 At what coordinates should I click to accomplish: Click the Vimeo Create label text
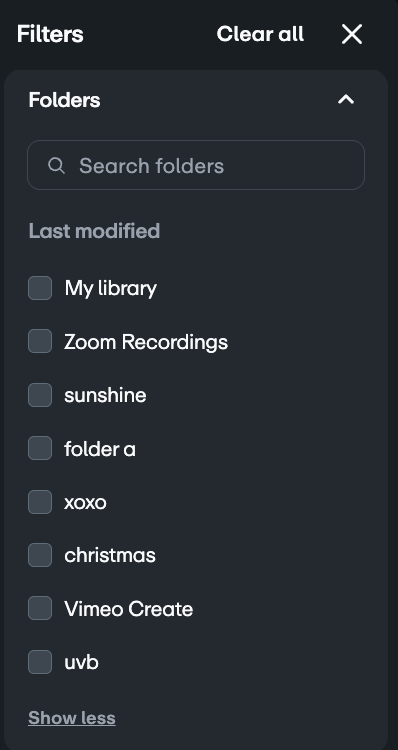pos(129,609)
